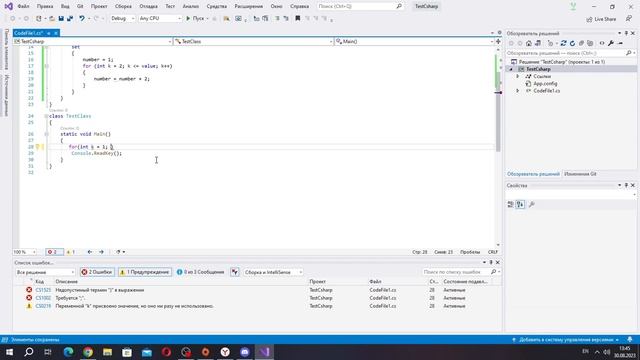Collapse the TestClass class at line 24

(47, 116)
